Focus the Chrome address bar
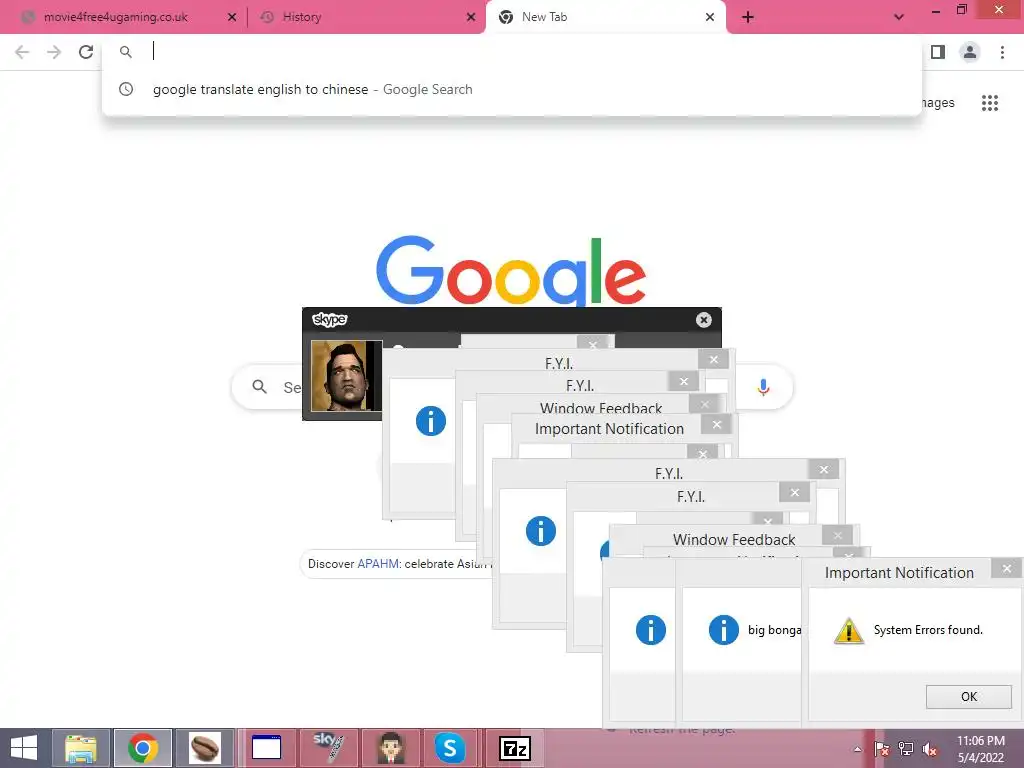Viewport: 1024px width, 768px height. (x=512, y=52)
